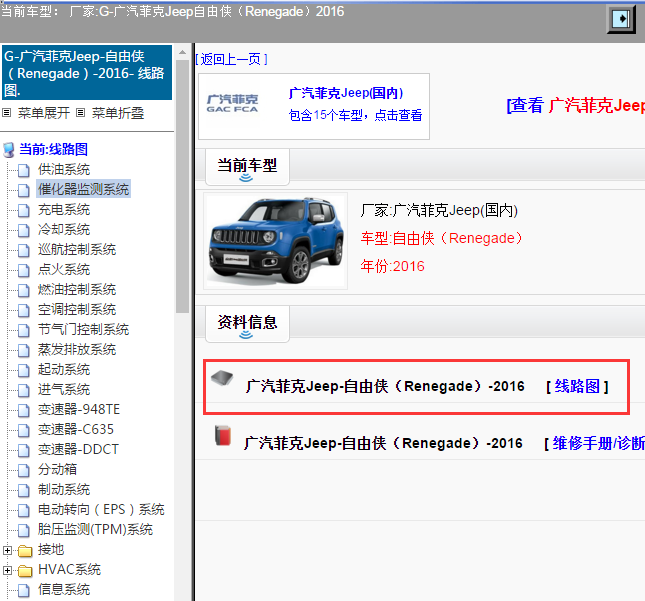Image resolution: width=645 pixels, height=601 pixels.
Task: Click the page icon for 信息系统
Action: 24,590
